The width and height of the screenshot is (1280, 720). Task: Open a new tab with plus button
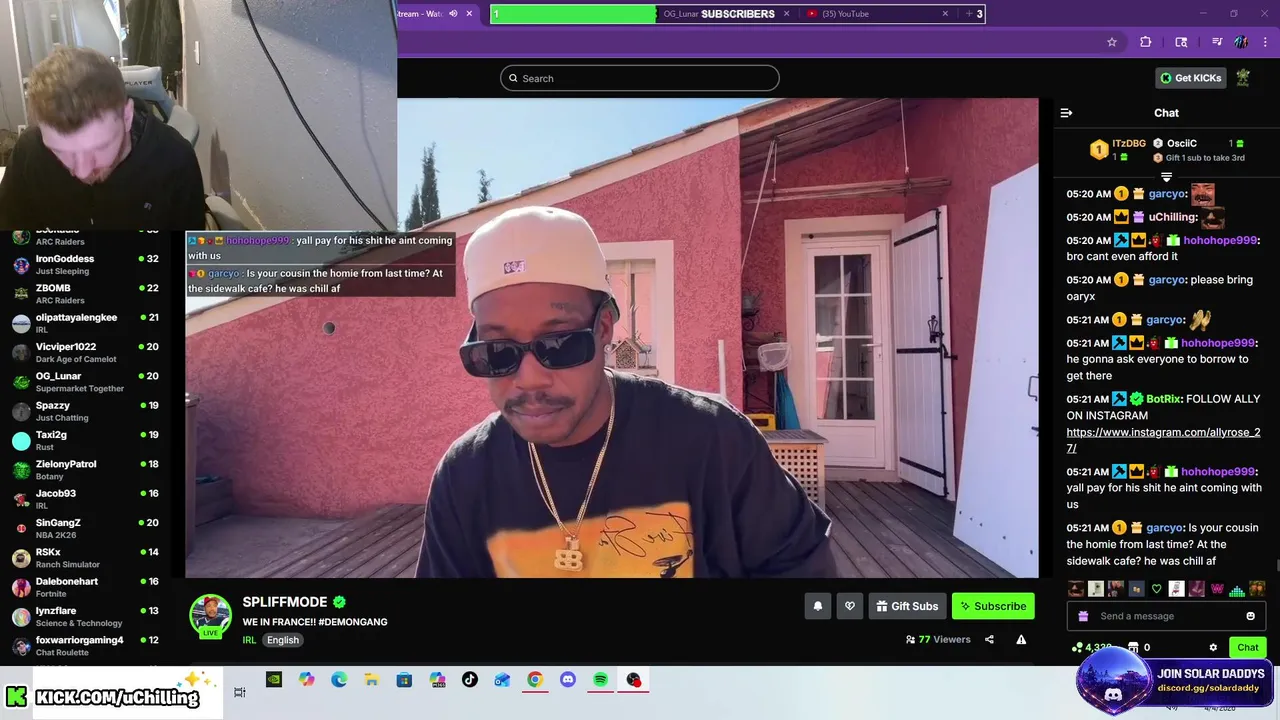[968, 14]
